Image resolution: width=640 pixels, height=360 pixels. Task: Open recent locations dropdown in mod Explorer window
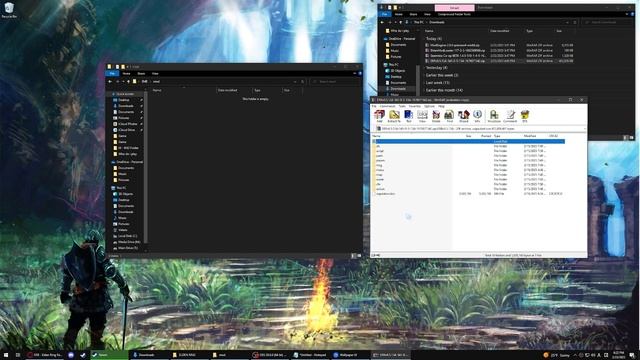123,82
